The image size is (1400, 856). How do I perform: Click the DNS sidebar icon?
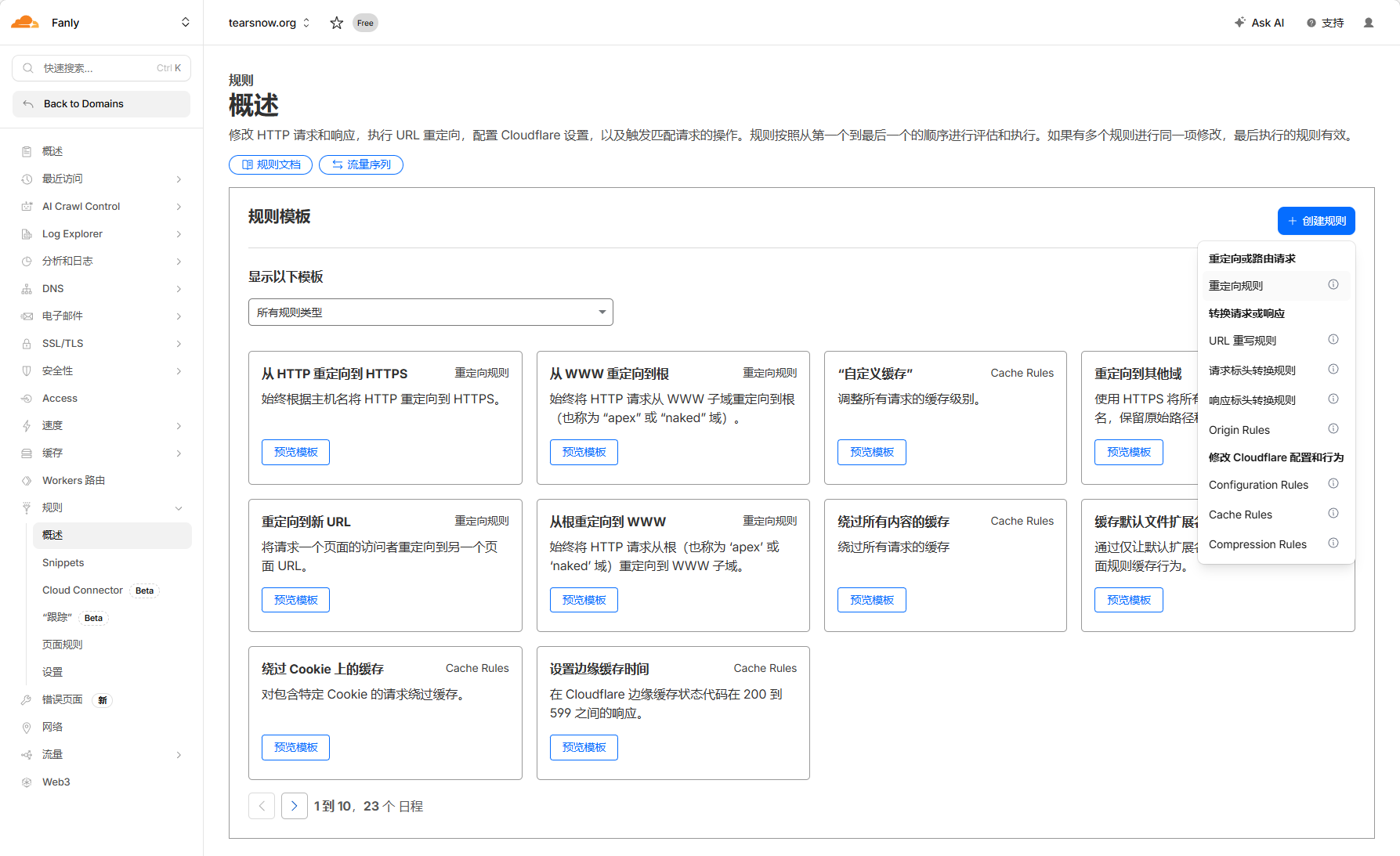[x=27, y=288]
